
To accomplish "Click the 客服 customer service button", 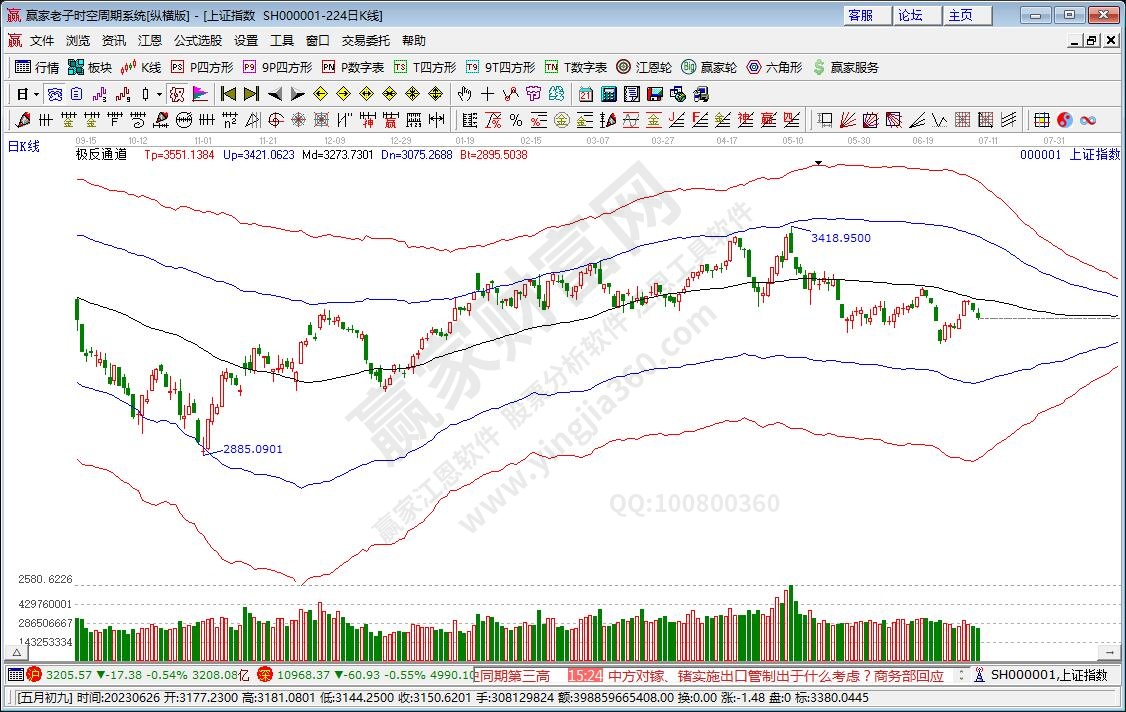I will 861,15.
